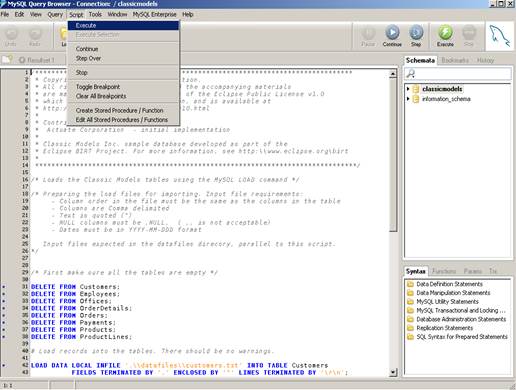Open the Tools menu
The width and height of the screenshot is (516, 390).
coord(95,14)
